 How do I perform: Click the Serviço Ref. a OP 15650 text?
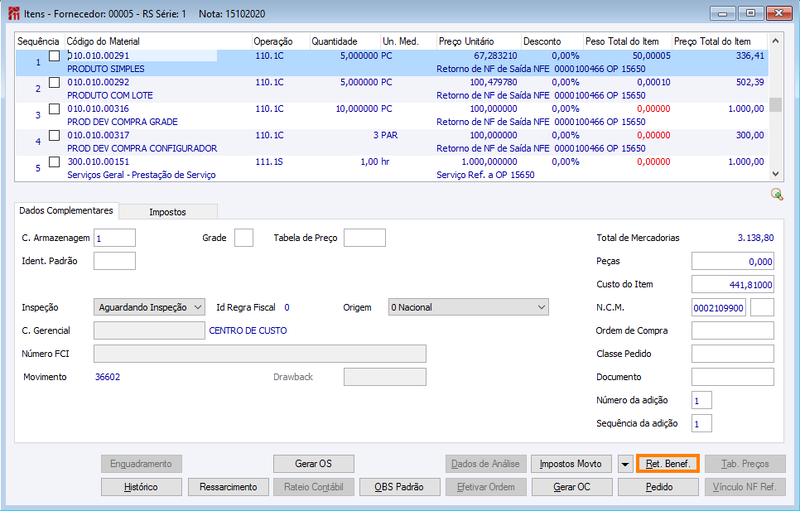coord(485,175)
